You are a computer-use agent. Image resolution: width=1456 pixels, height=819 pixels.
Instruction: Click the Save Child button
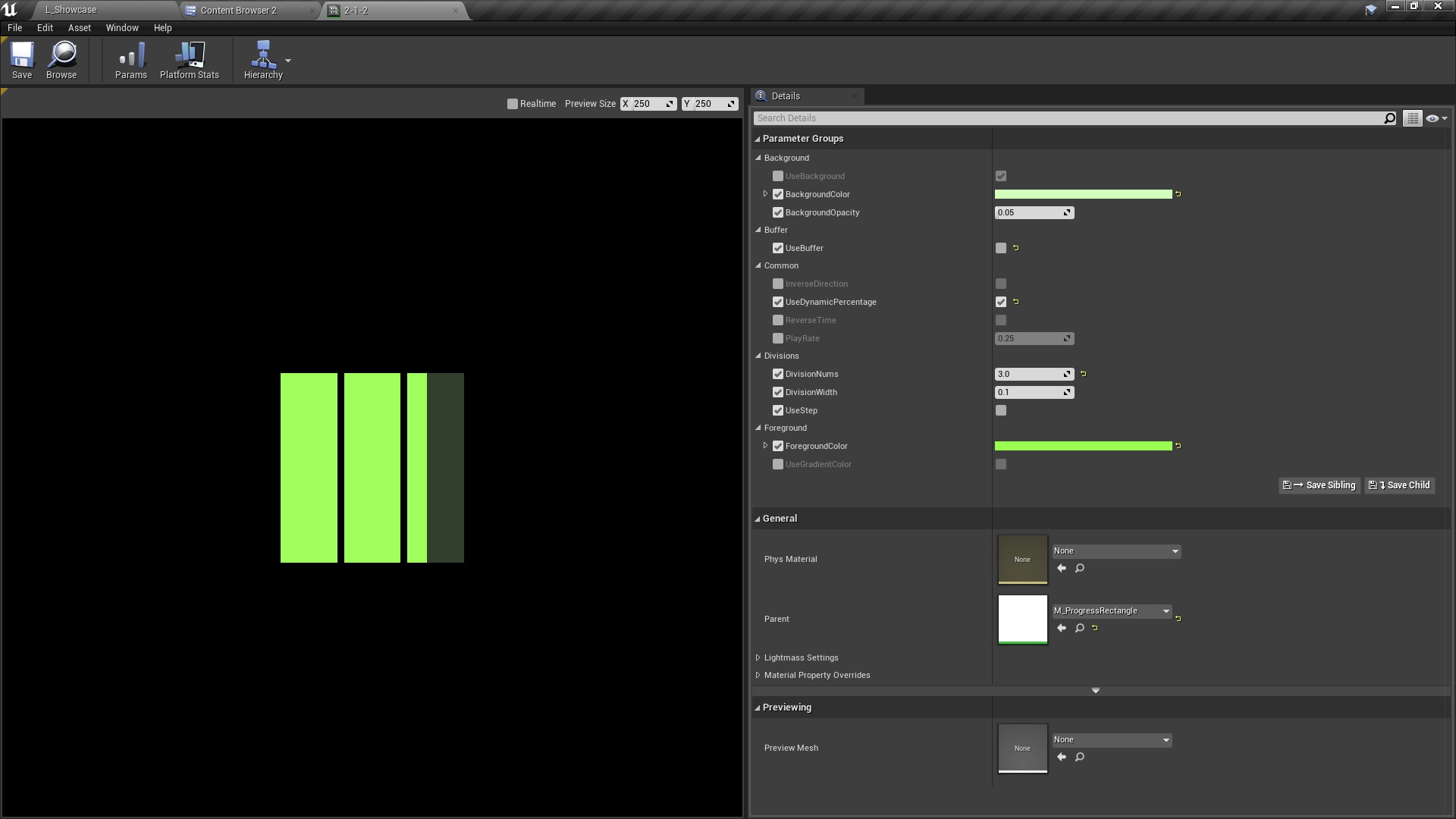click(1400, 485)
